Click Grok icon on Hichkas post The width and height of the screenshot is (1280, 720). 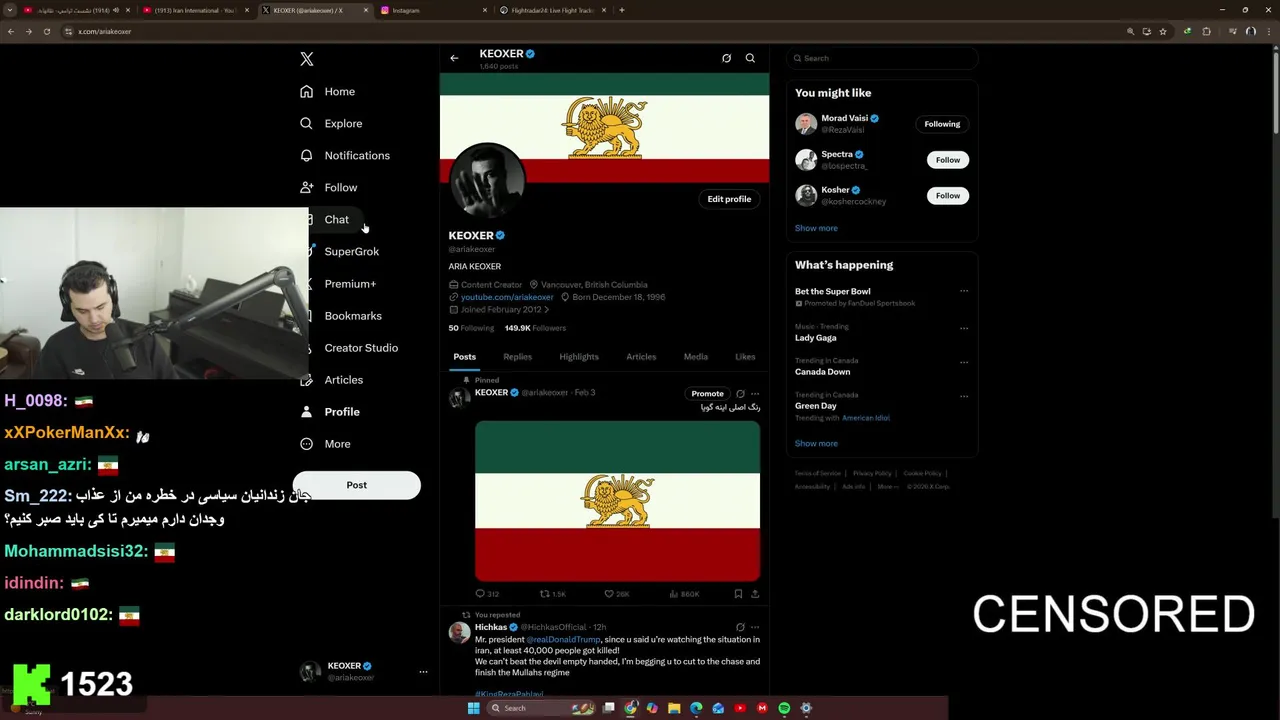(740, 627)
